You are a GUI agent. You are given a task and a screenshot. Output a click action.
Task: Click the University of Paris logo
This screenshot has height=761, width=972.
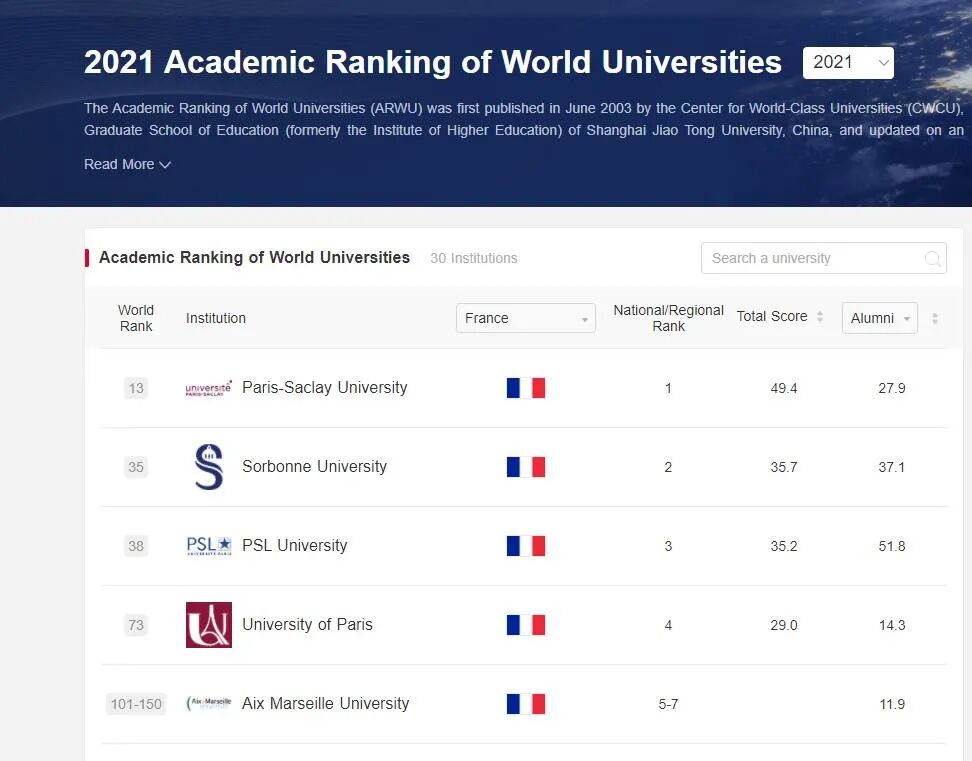coord(209,625)
